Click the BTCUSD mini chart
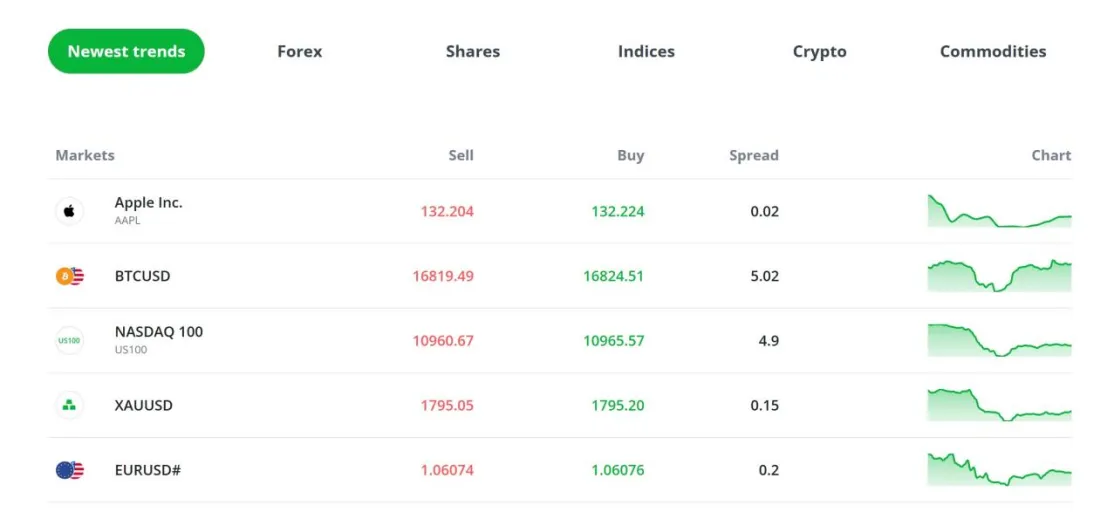The height and width of the screenshot is (512, 1108). [999, 275]
